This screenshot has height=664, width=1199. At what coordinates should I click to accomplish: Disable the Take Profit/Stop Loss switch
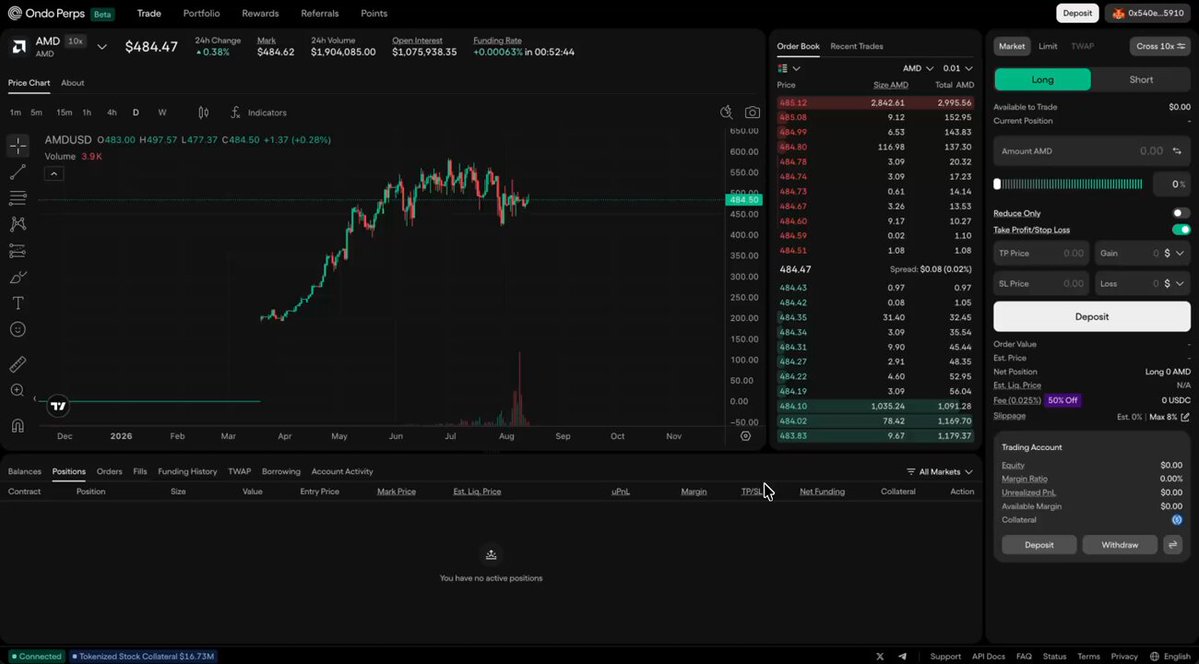pos(1181,229)
